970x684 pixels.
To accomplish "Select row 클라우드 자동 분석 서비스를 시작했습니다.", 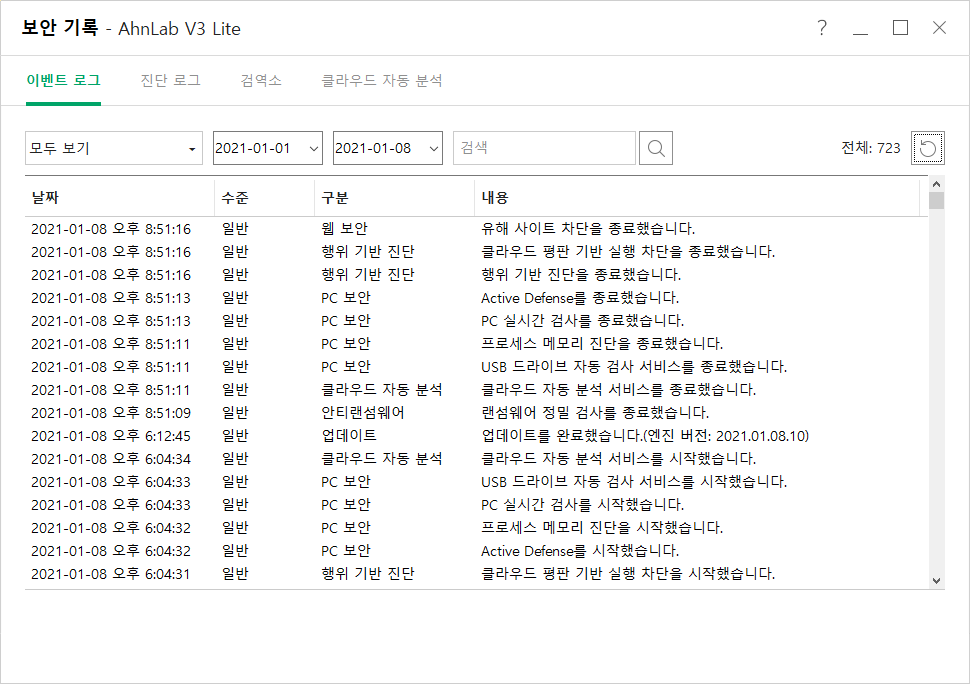I will click(x=476, y=459).
